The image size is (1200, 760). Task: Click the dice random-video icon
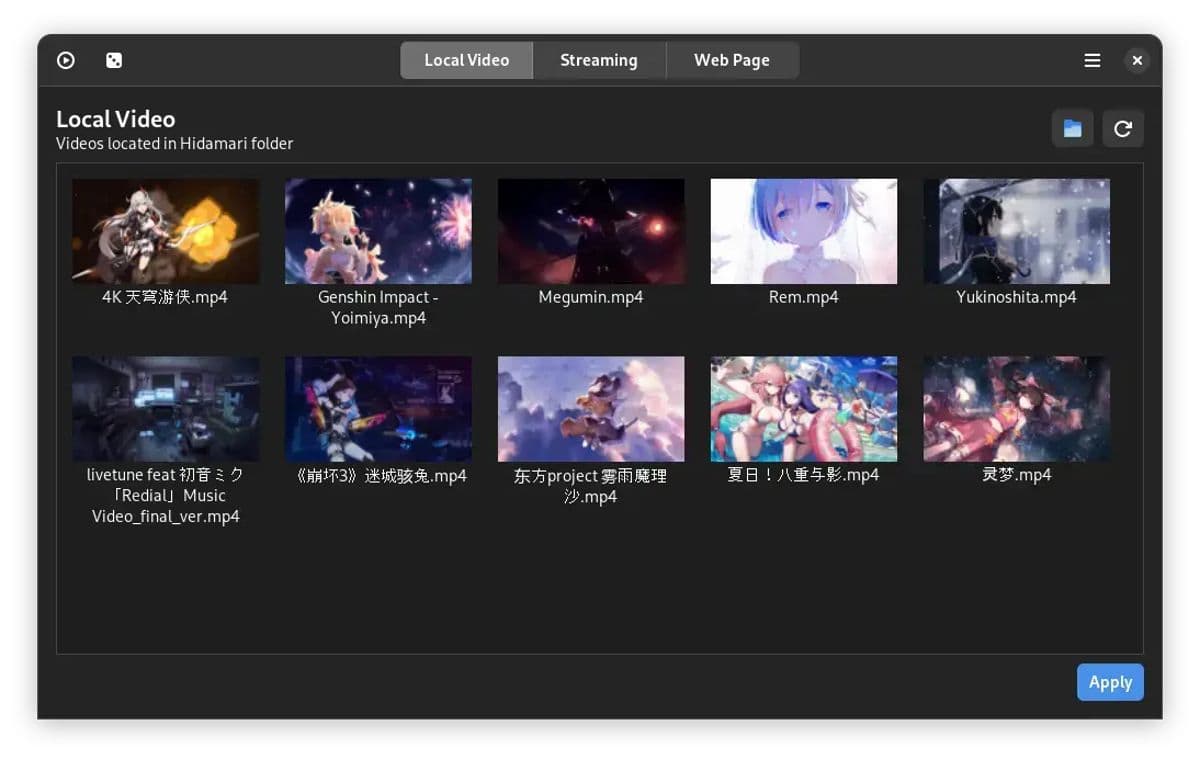(x=114, y=60)
